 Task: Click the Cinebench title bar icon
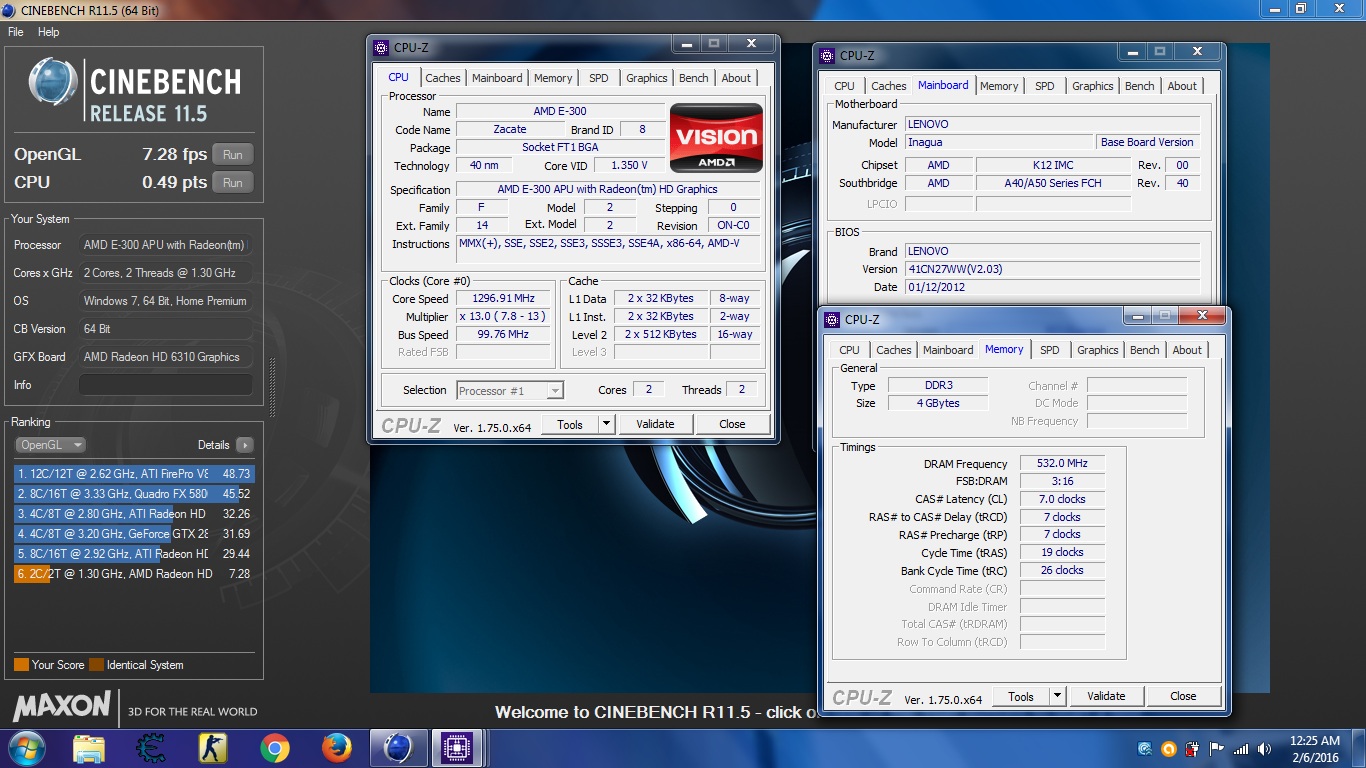pos(9,9)
